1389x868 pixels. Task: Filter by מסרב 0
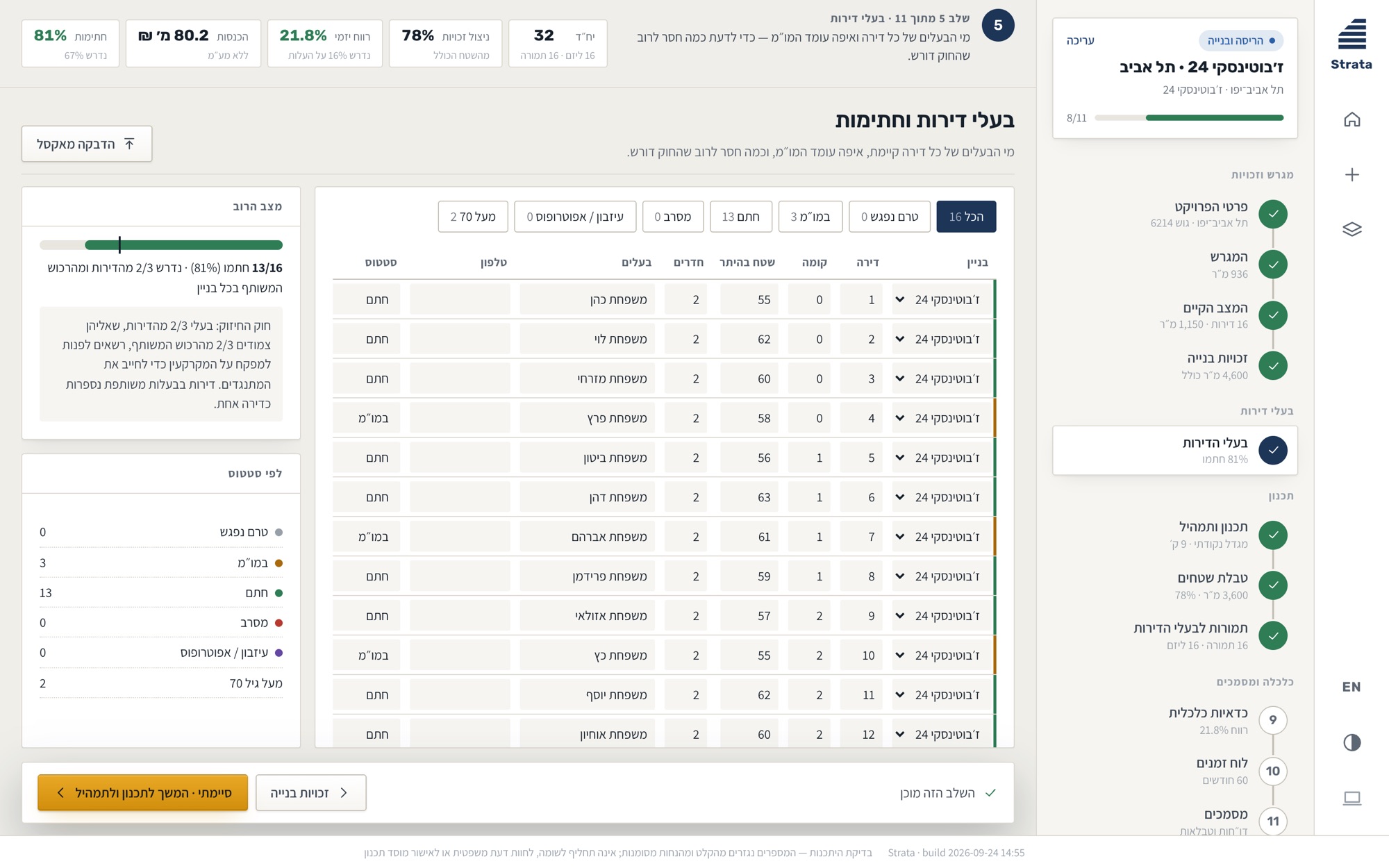pos(673,217)
